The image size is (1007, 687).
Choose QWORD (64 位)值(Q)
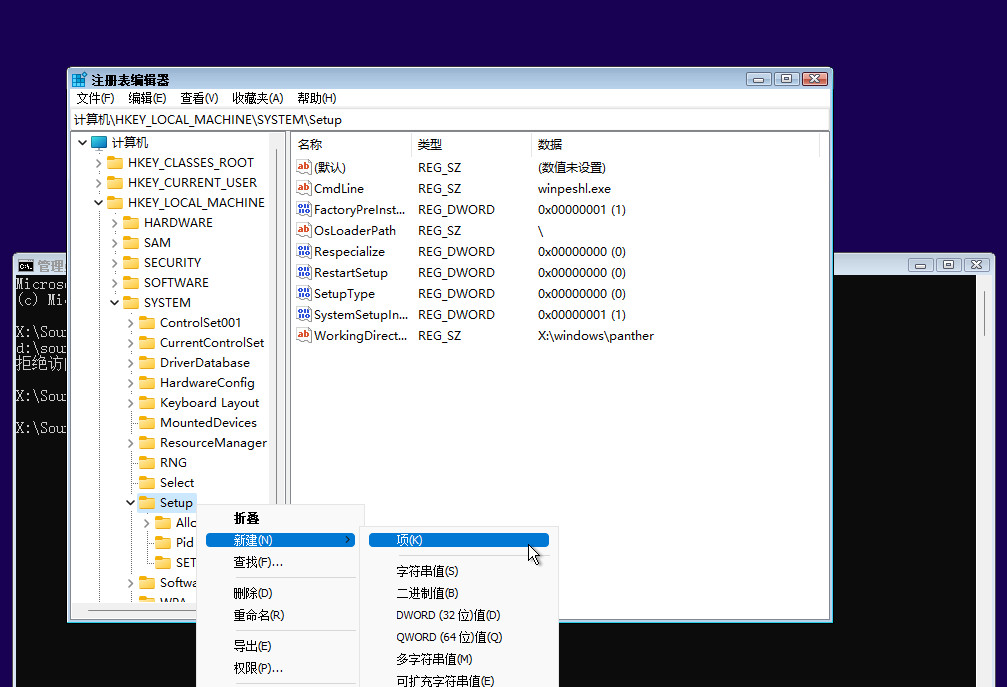[x=459, y=637]
